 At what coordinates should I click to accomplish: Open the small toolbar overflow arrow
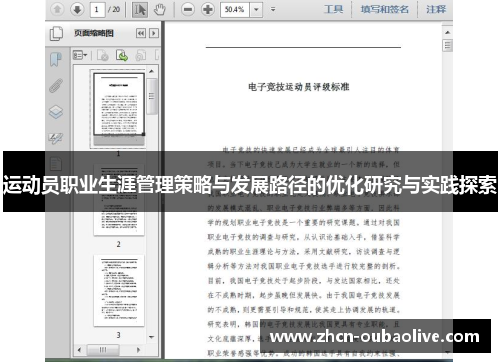click(x=273, y=9)
